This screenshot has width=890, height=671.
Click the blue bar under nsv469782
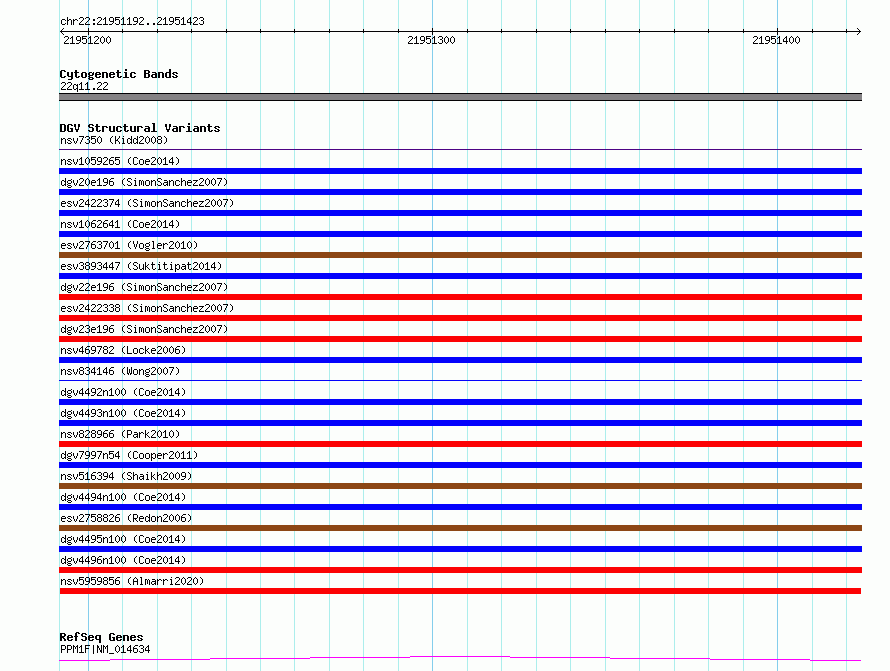460,360
